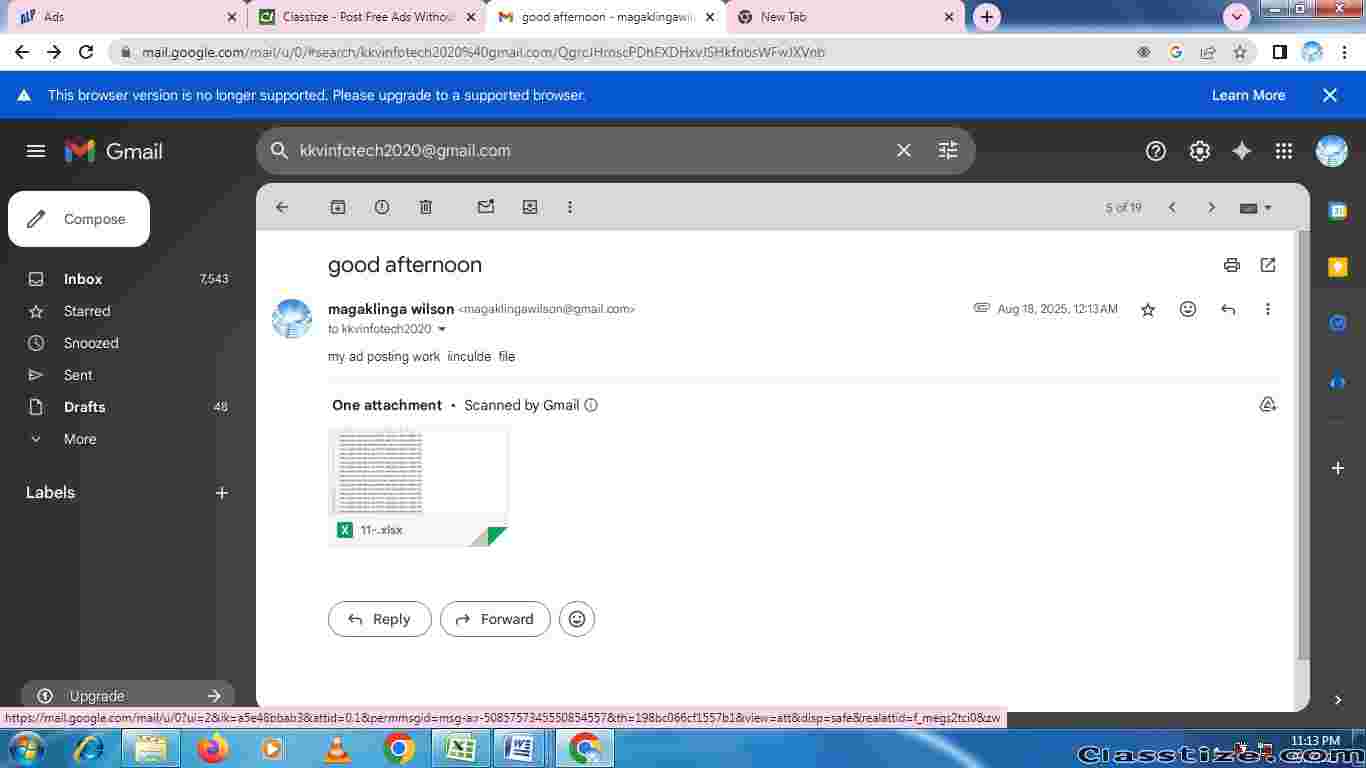Screen dimensions: 1366x768
Task: Toggle the main menu hamburger
Action: click(36, 151)
